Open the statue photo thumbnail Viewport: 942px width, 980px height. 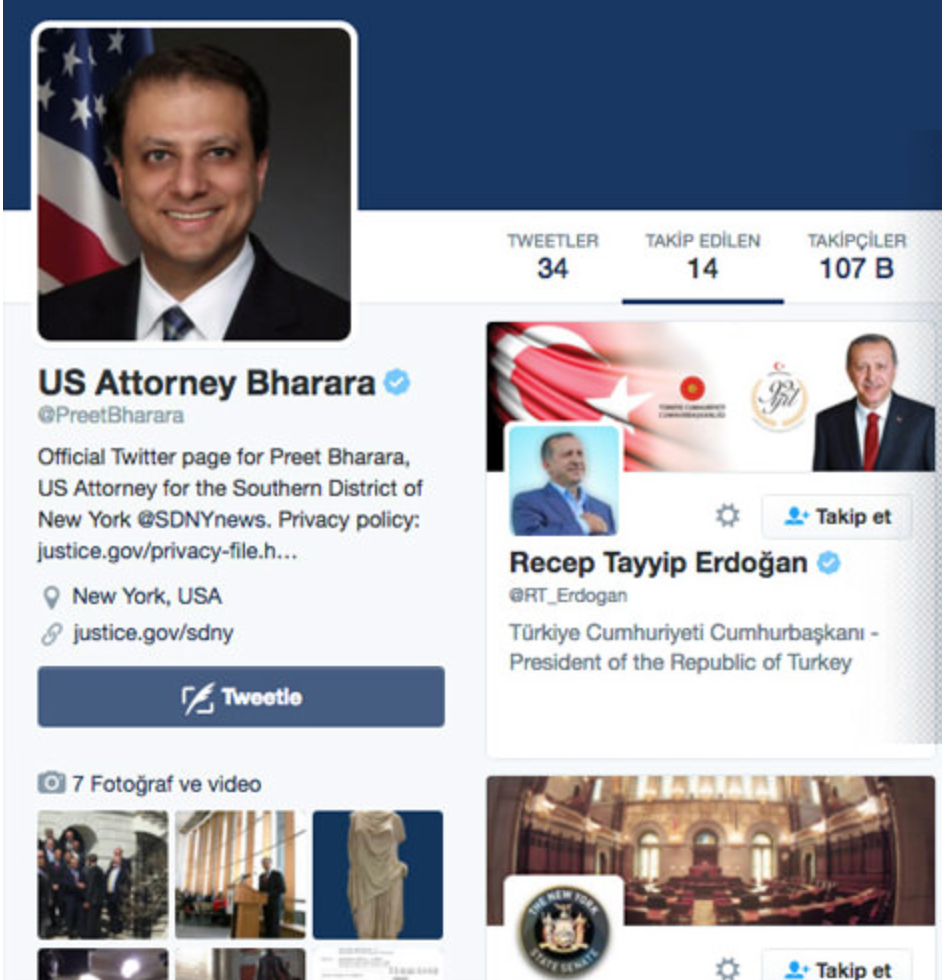coord(378,874)
